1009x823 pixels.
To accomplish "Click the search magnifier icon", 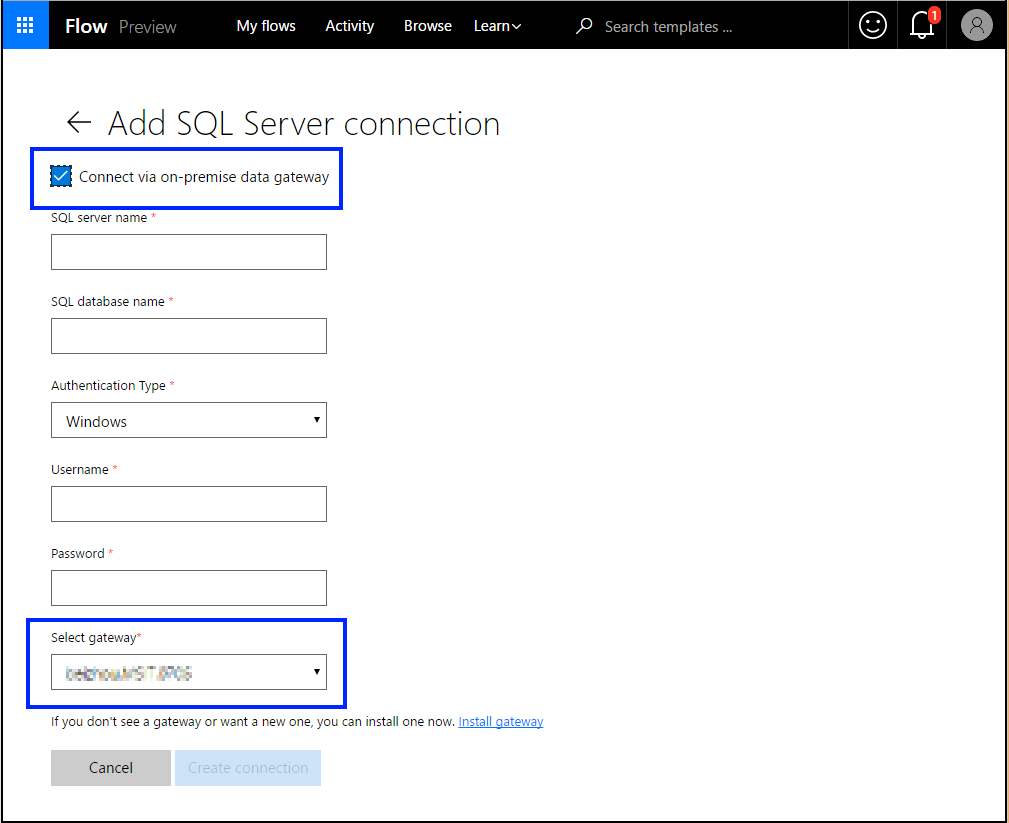I will click(584, 26).
